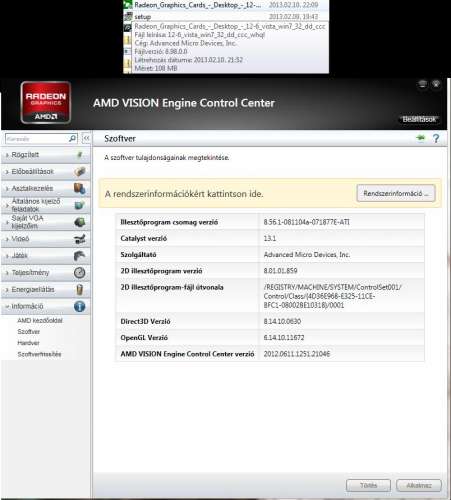Click the green pin-page arrow icon
The height and width of the screenshot is (500, 451).
pyautogui.click(x=421, y=138)
